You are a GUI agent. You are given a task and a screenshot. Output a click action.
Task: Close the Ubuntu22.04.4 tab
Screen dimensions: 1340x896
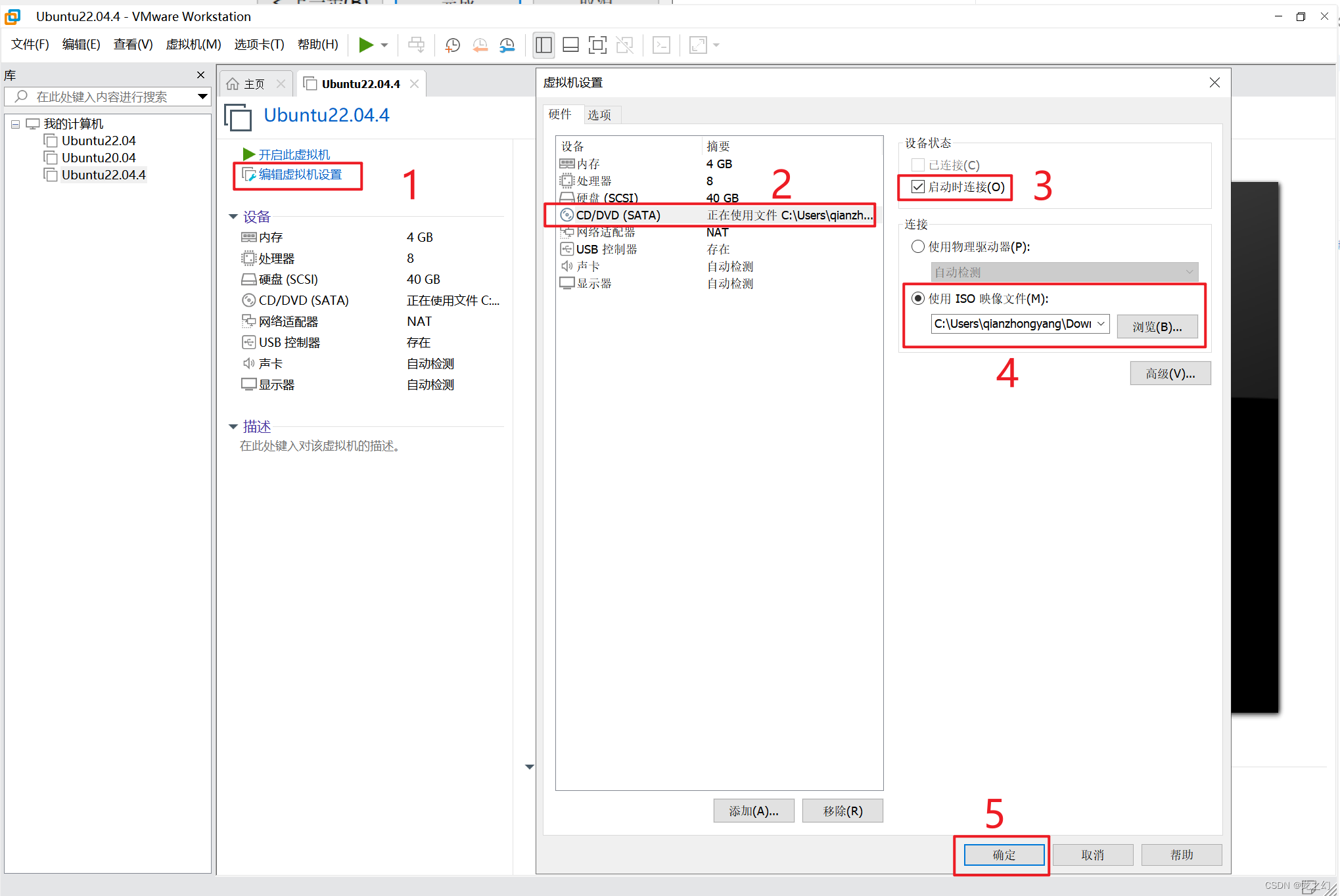click(415, 83)
